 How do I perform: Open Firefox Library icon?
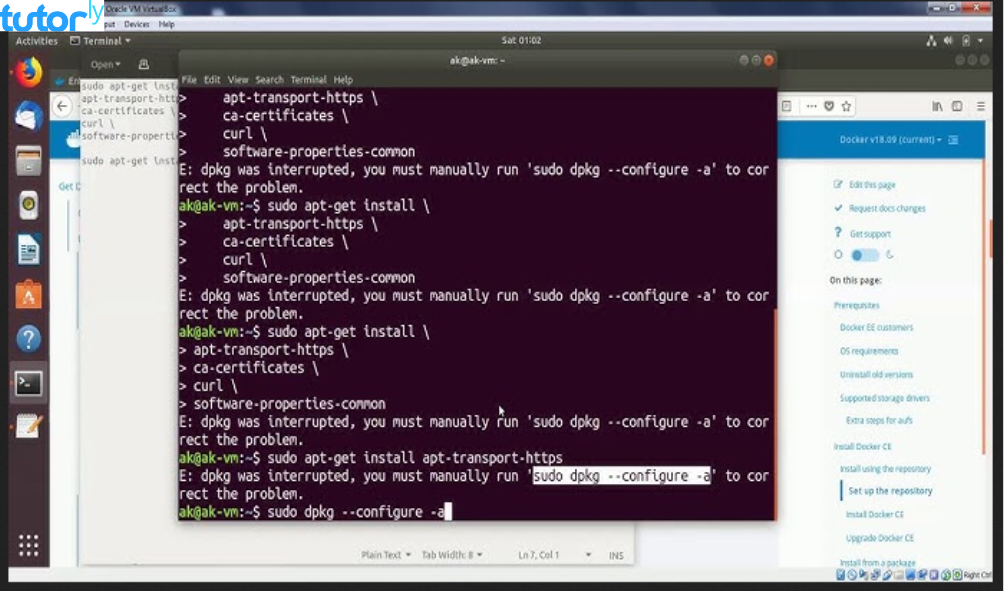pyautogui.click(x=937, y=106)
